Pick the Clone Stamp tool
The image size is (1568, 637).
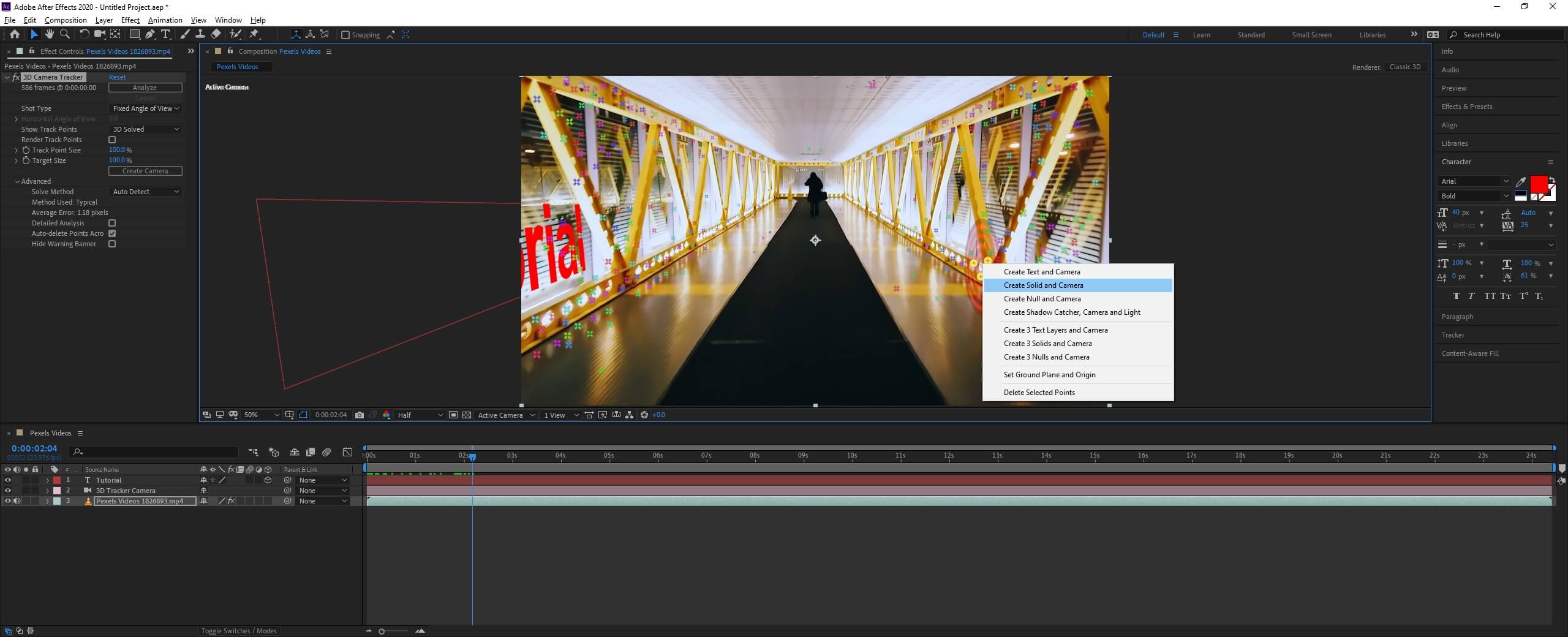pyautogui.click(x=200, y=34)
